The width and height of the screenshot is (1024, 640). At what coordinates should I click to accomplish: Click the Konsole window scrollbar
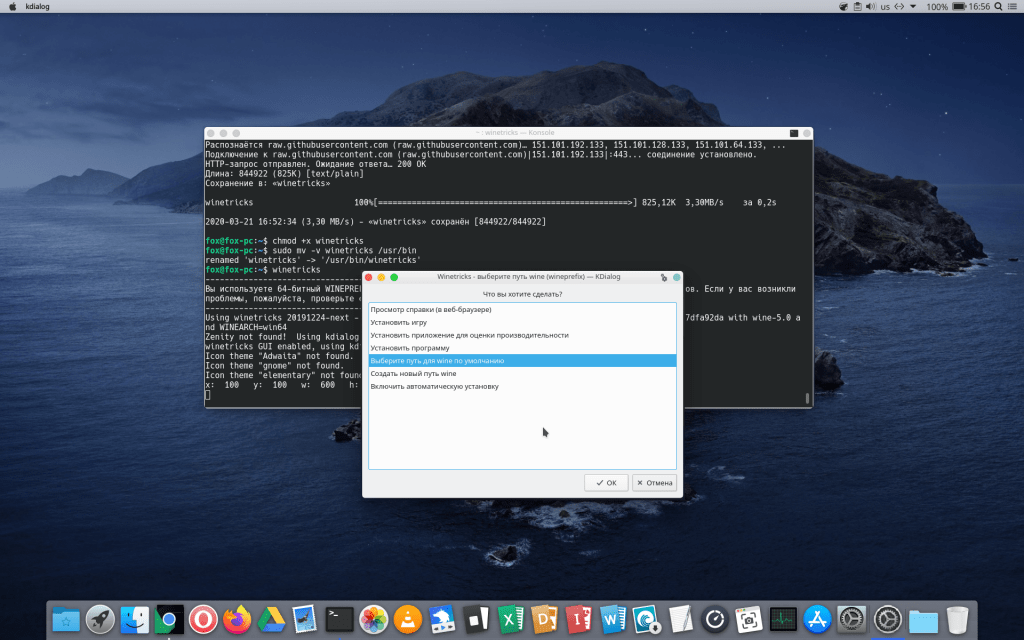coord(807,398)
